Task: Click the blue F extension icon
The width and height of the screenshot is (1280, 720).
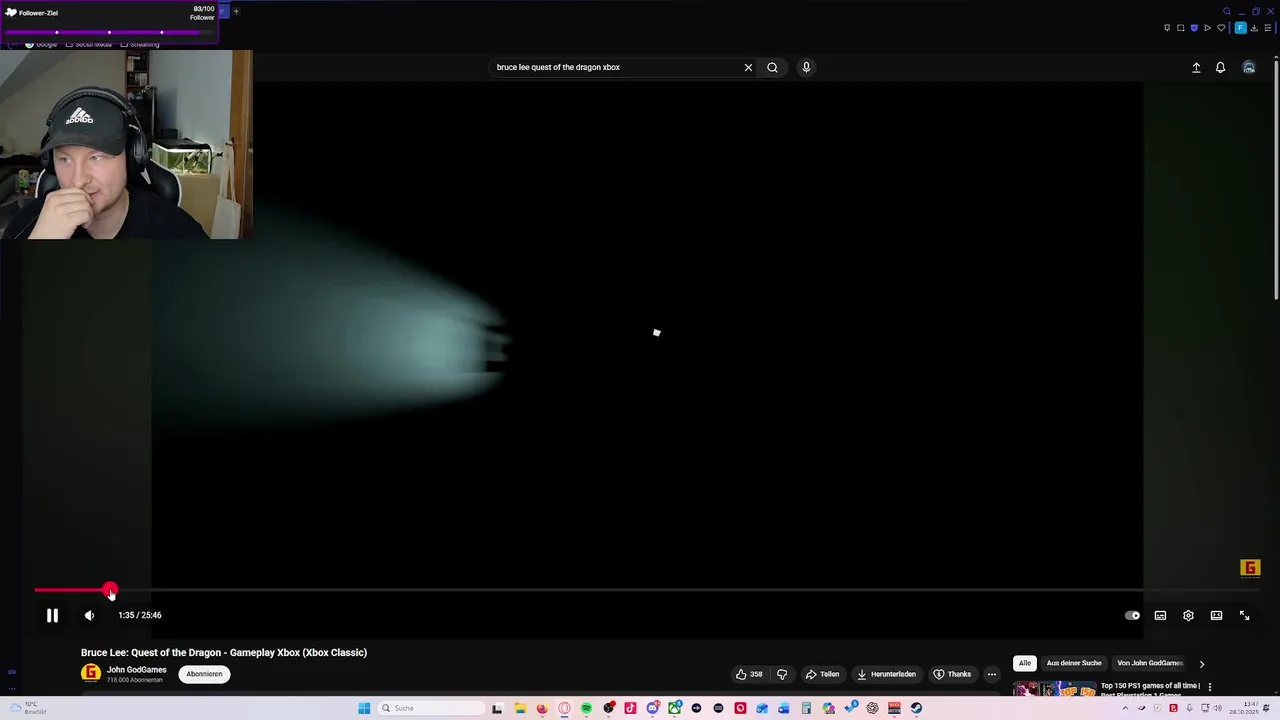Action: coord(1240,28)
